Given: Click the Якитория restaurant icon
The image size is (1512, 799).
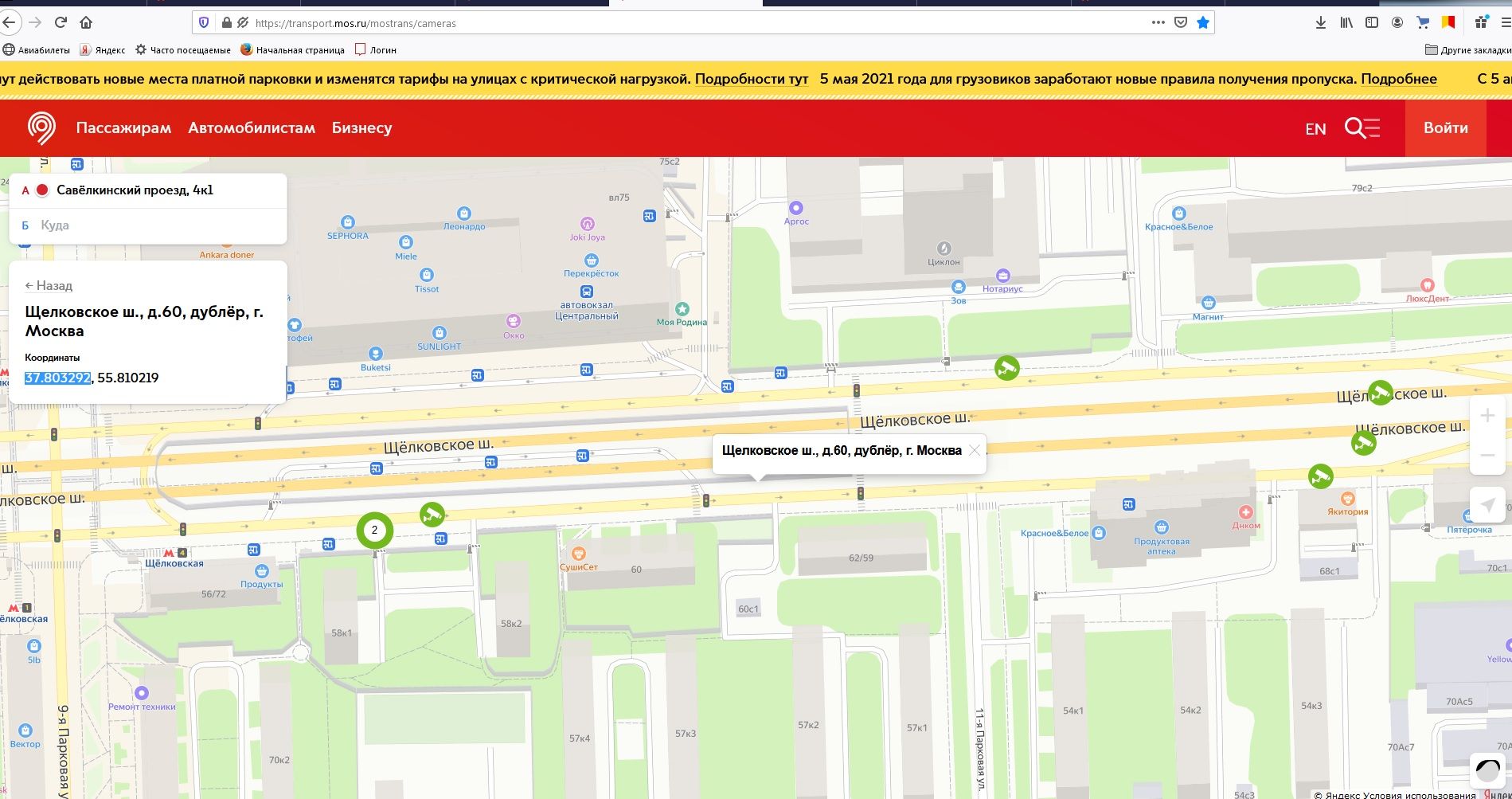Looking at the screenshot, I should point(1347,499).
